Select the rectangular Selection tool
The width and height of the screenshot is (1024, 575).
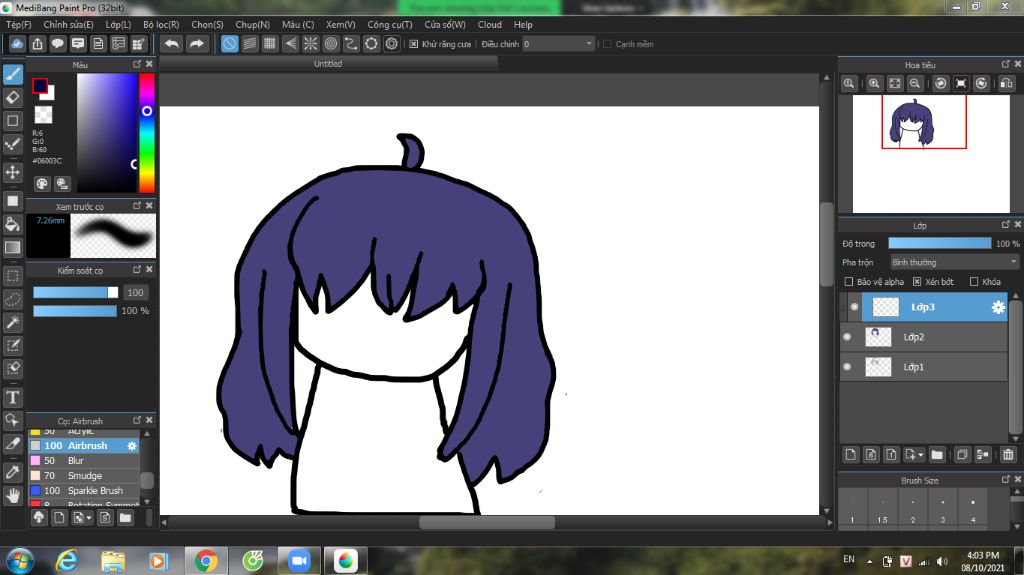tap(13, 276)
